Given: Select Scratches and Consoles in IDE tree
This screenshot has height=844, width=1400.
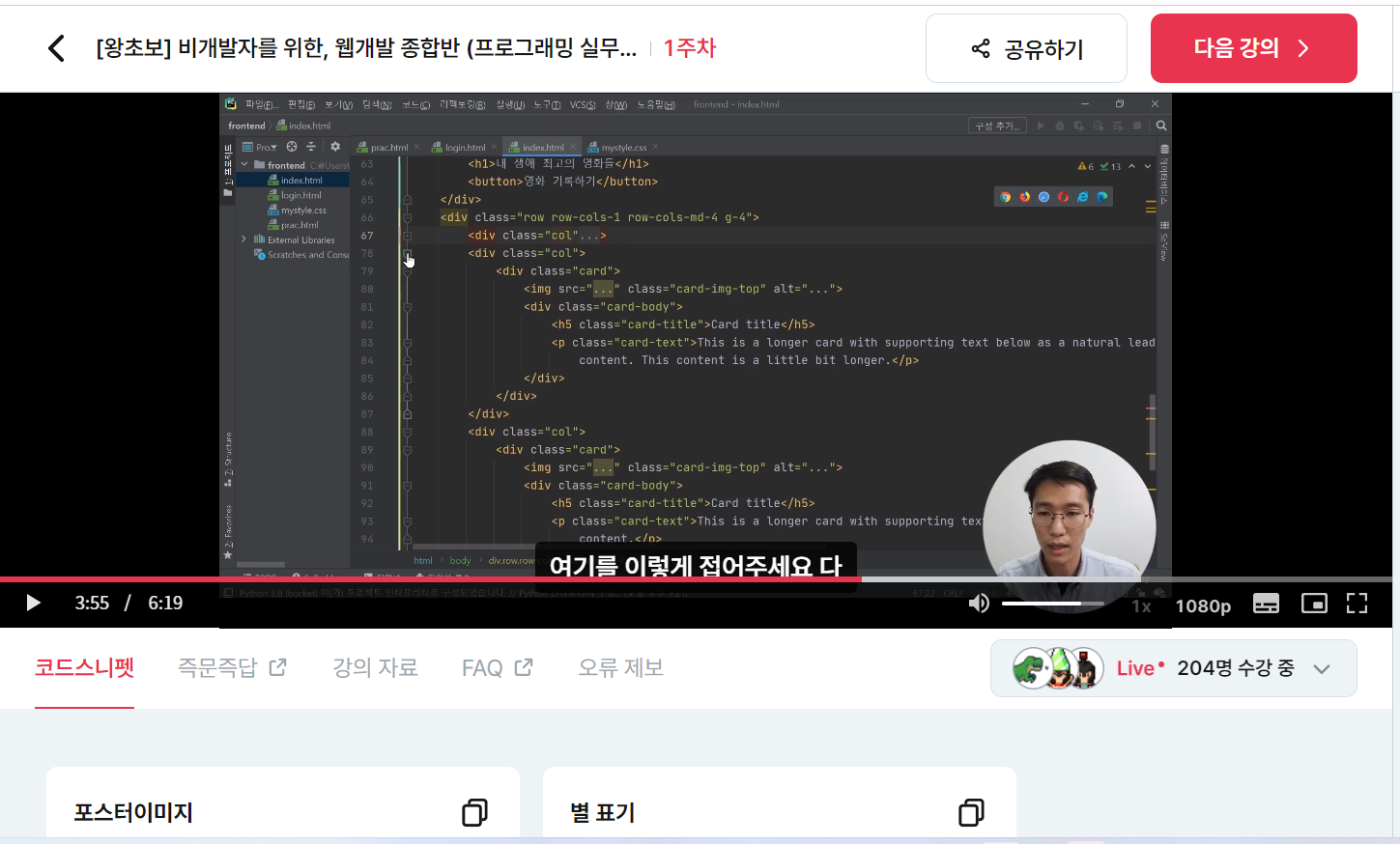Looking at the screenshot, I should pyautogui.click(x=301, y=255).
